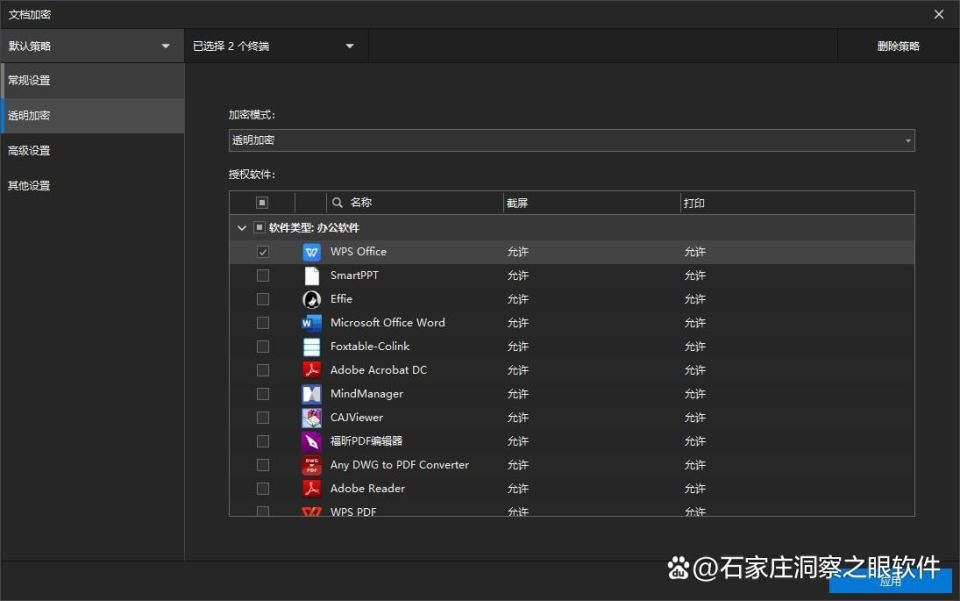Click the MindManager icon
The height and width of the screenshot is (601, 960).
312,394
